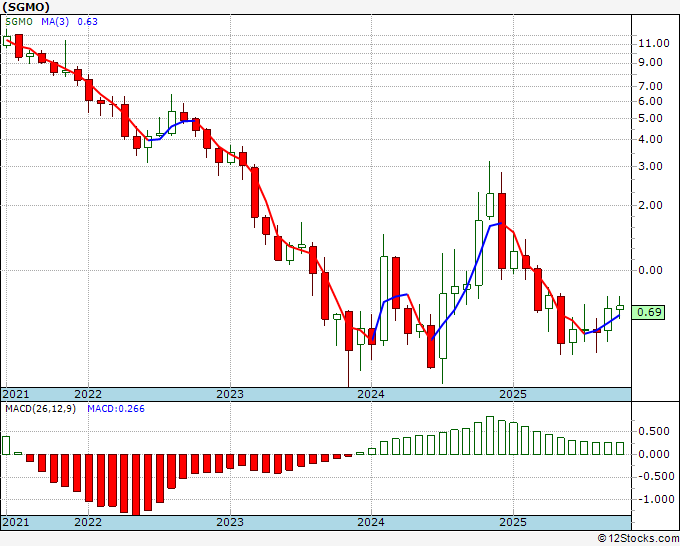This screenshot has width=680, height=546.
Task: Click the 0.00 price axis label
Action: (650, 271)
